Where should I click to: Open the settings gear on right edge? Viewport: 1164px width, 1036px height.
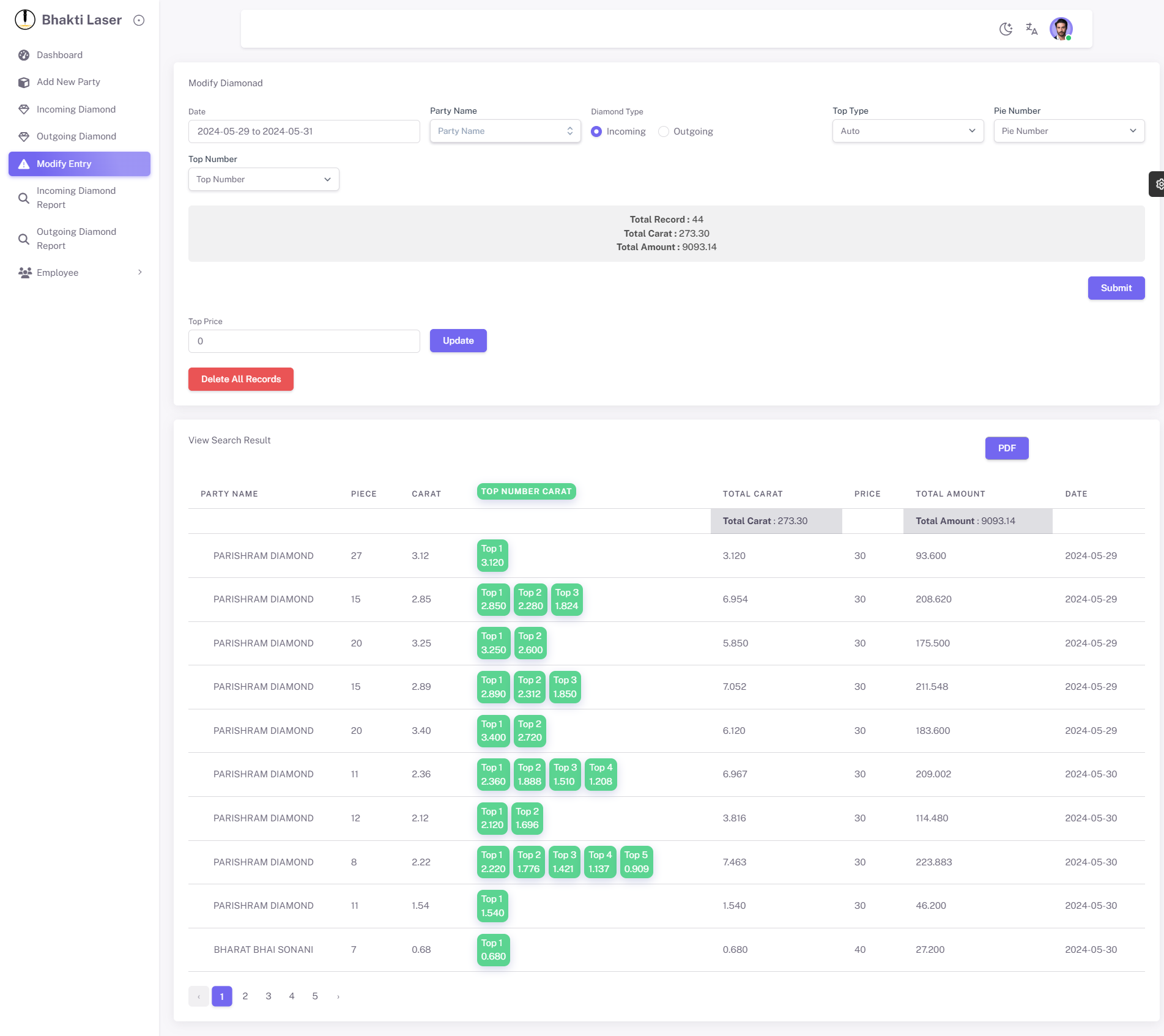click(x=1158, y=184)
